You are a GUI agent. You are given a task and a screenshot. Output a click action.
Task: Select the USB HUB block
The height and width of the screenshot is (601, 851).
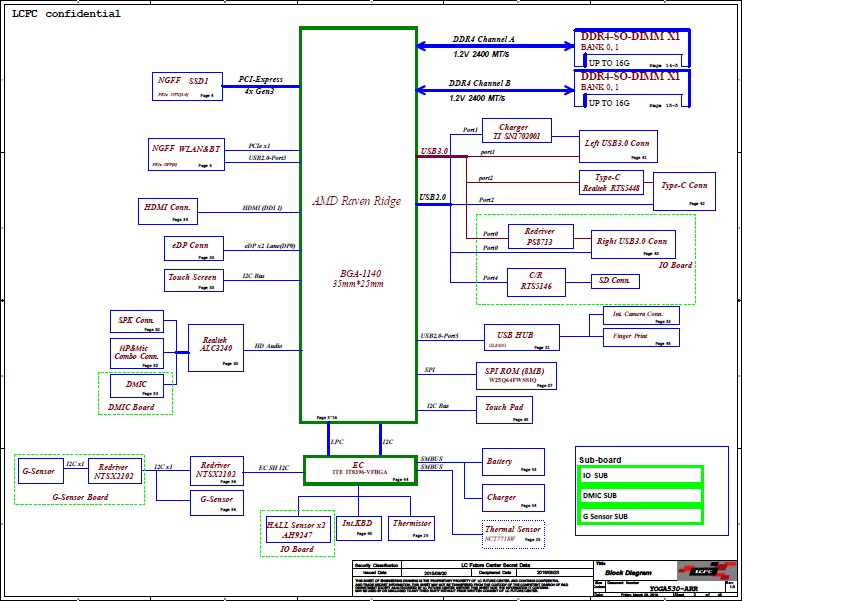click(x=521, y=339)
